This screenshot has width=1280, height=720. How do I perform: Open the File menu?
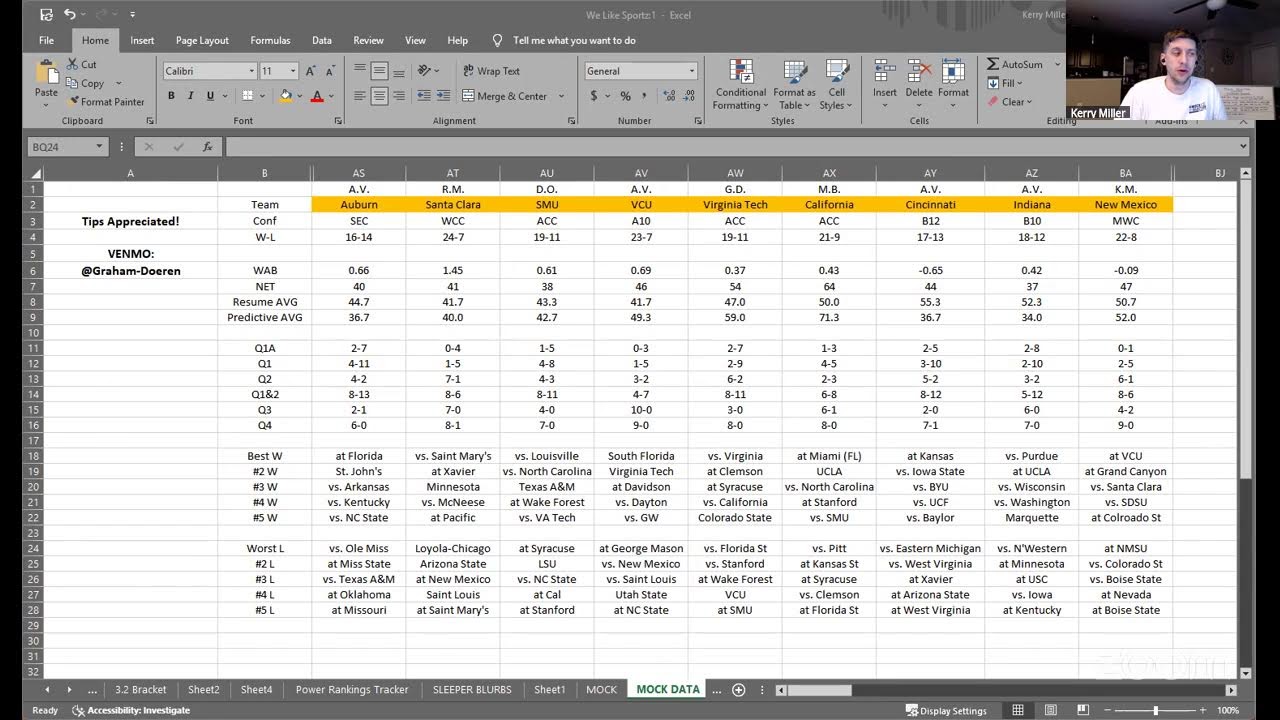point(46,41)
